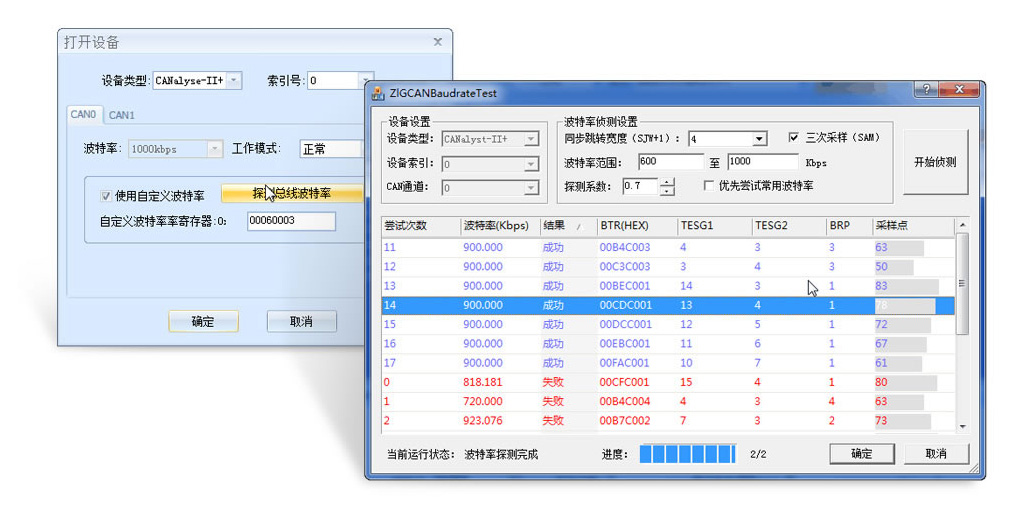Click the 开始侦测 button
The width and height of the screenshot is (1020, 520).
click(935, 161)
